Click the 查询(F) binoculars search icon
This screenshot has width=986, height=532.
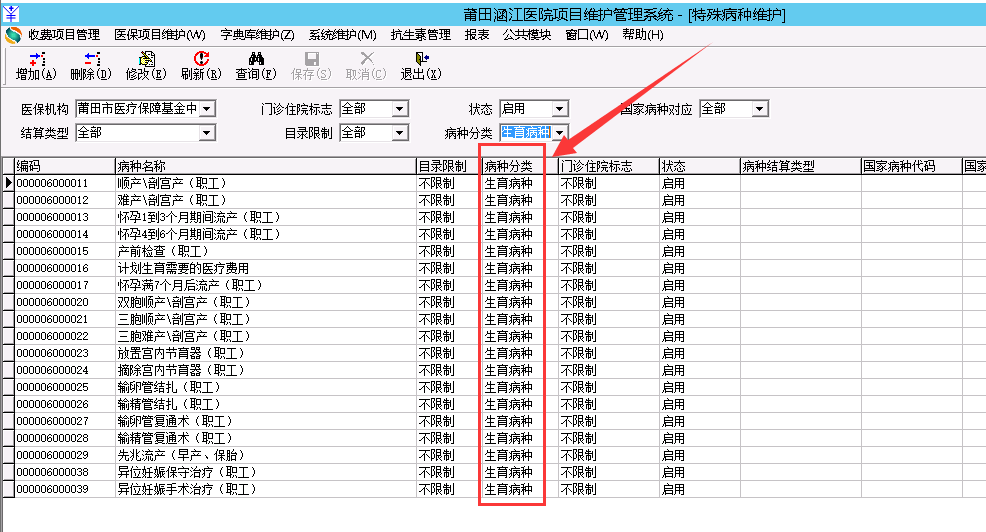[256, 59]
